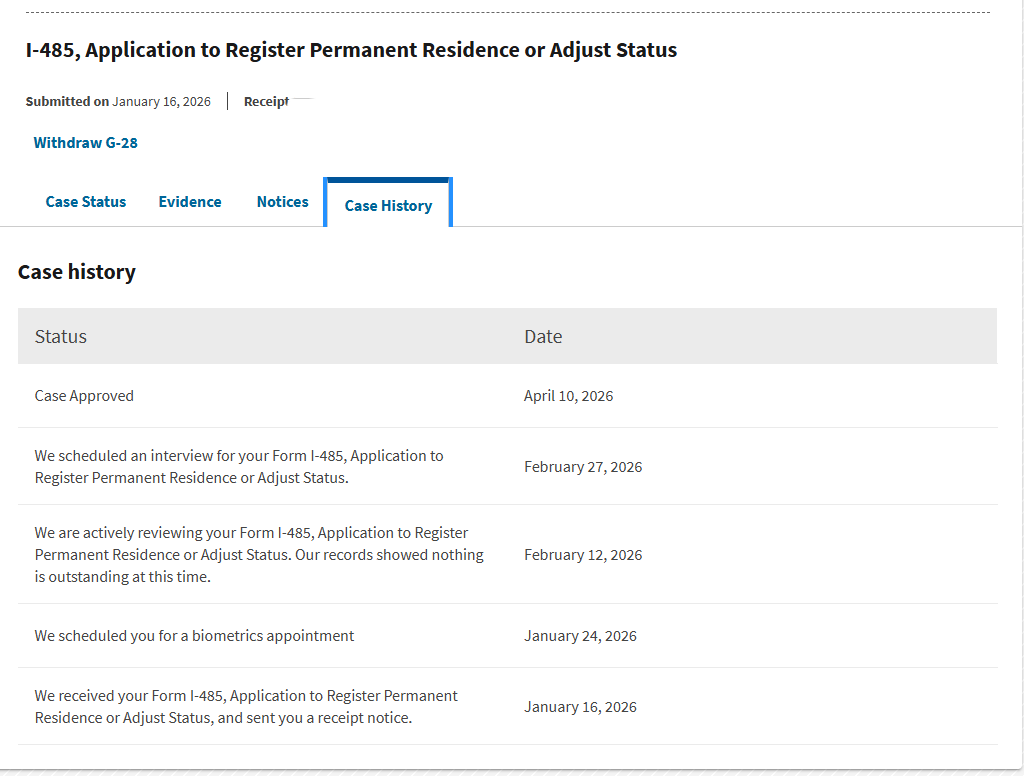
Task: Select the Notices tab
Action: tap(283, 202)
